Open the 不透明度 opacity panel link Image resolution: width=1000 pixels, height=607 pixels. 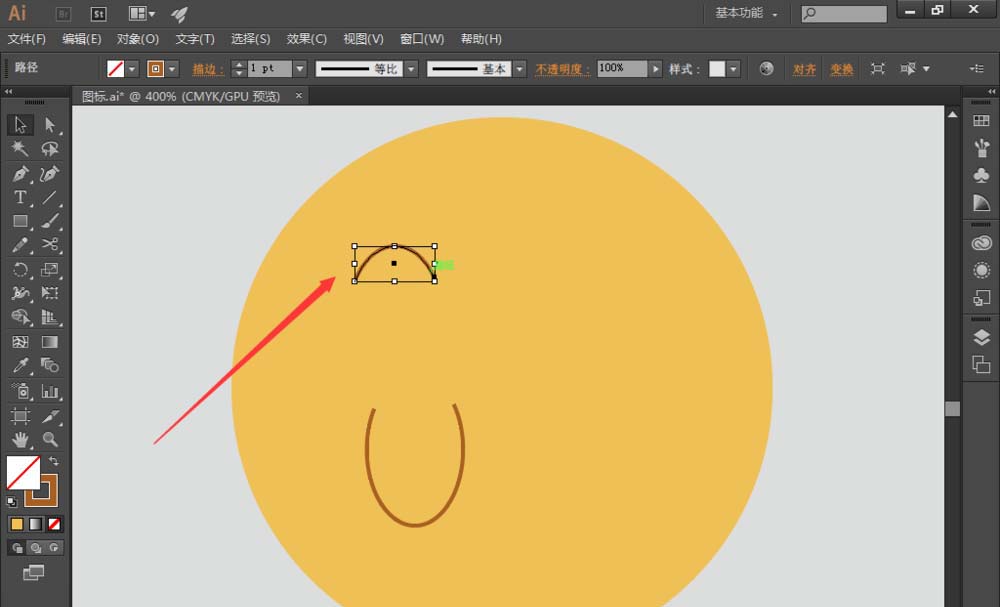[x=562, y=69]
